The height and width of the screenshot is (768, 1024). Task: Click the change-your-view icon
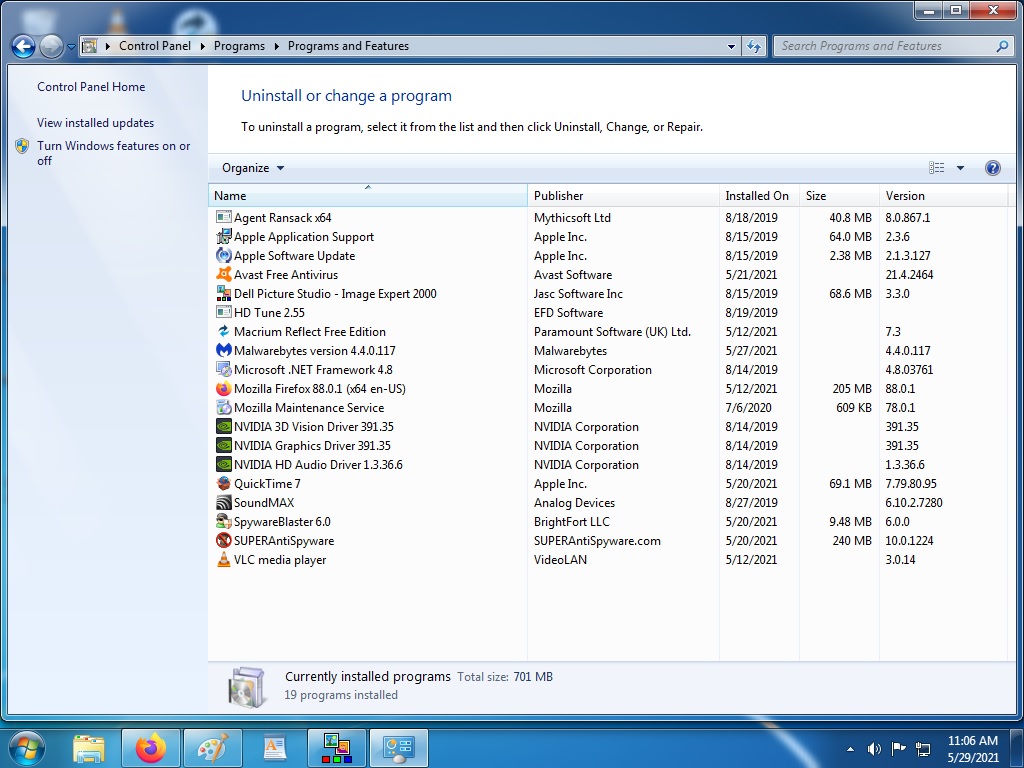(x=936, y=168)
